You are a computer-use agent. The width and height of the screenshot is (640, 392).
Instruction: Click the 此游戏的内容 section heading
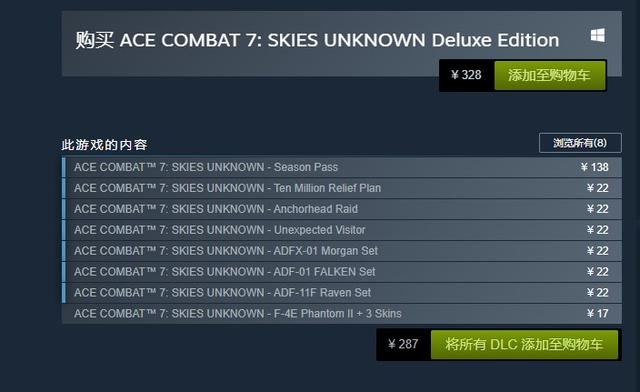pyautogui.click(x=104, y=145)
